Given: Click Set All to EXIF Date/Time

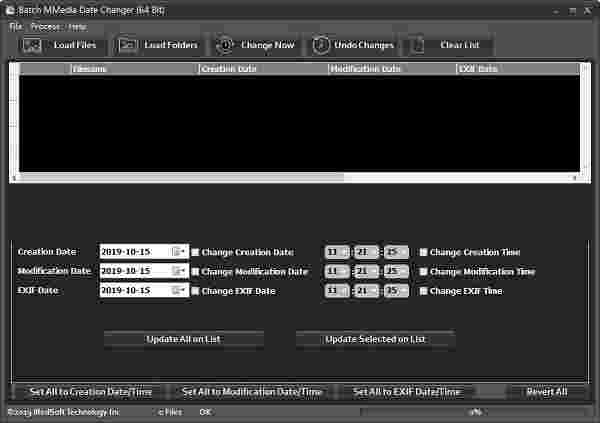Looking at the screenshot, I should (x=406, y=392).
